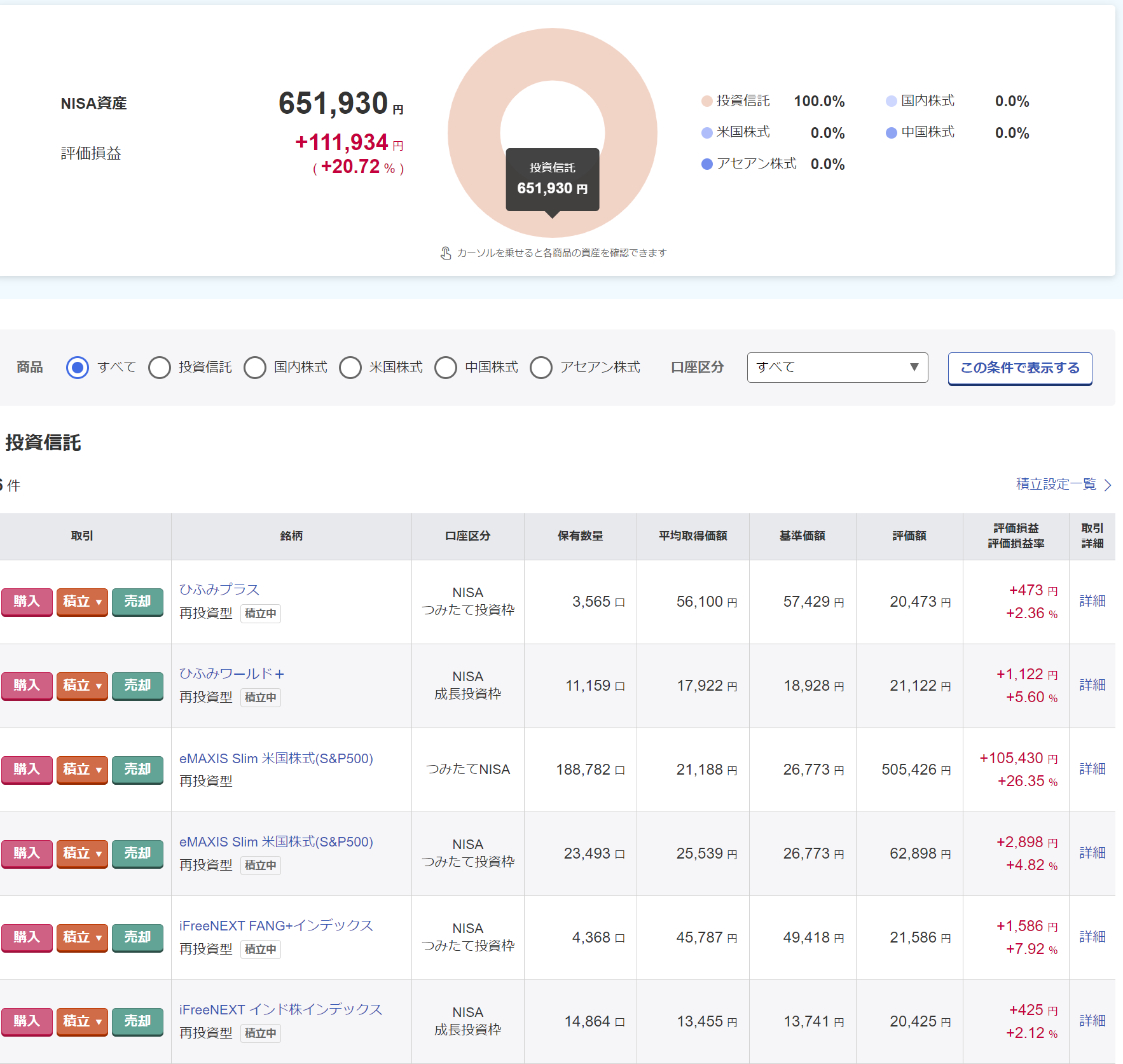View 詳細 for ひふみプラス row

(x=1092, y=601)
